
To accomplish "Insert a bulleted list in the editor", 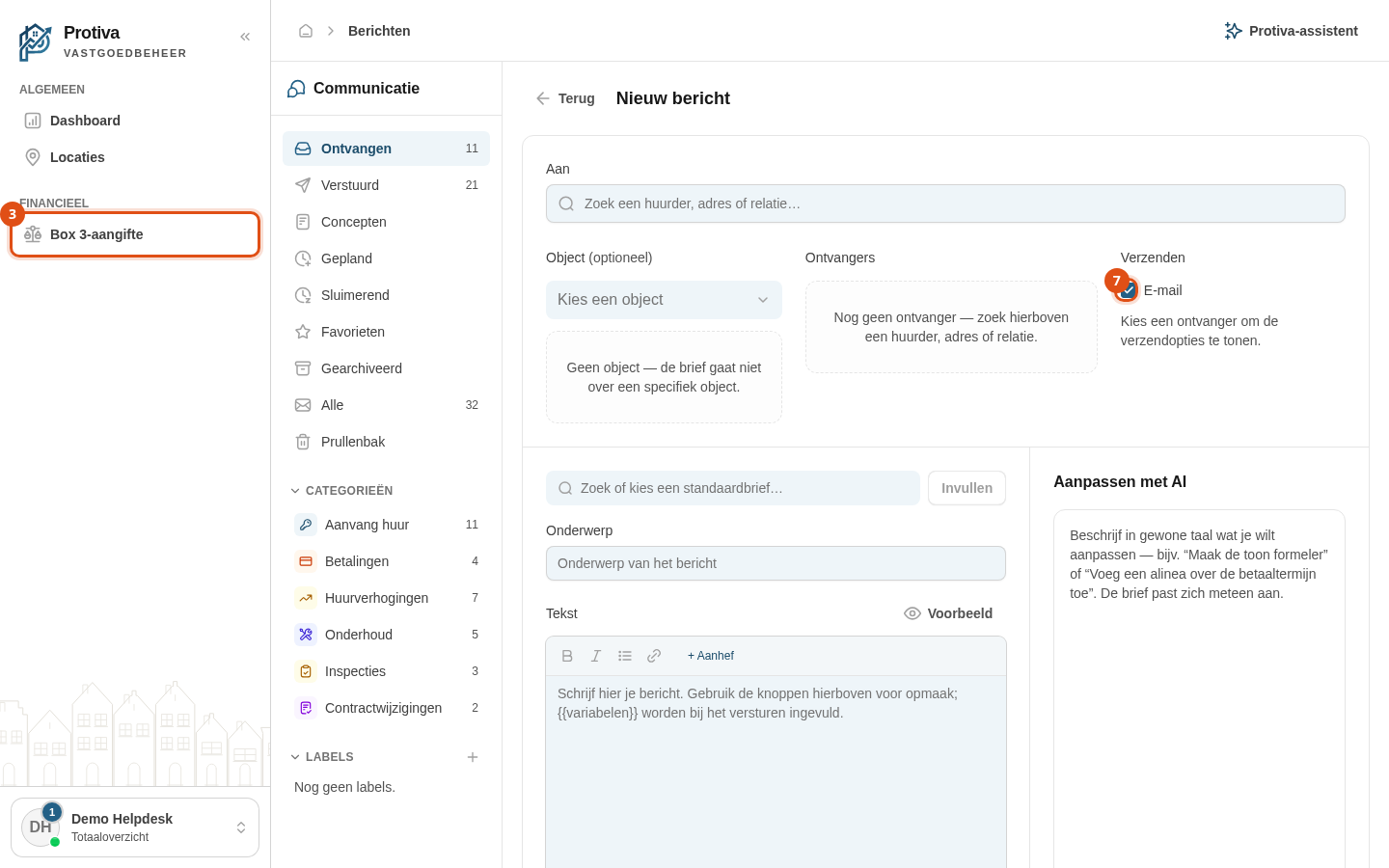I will [625, 656].
